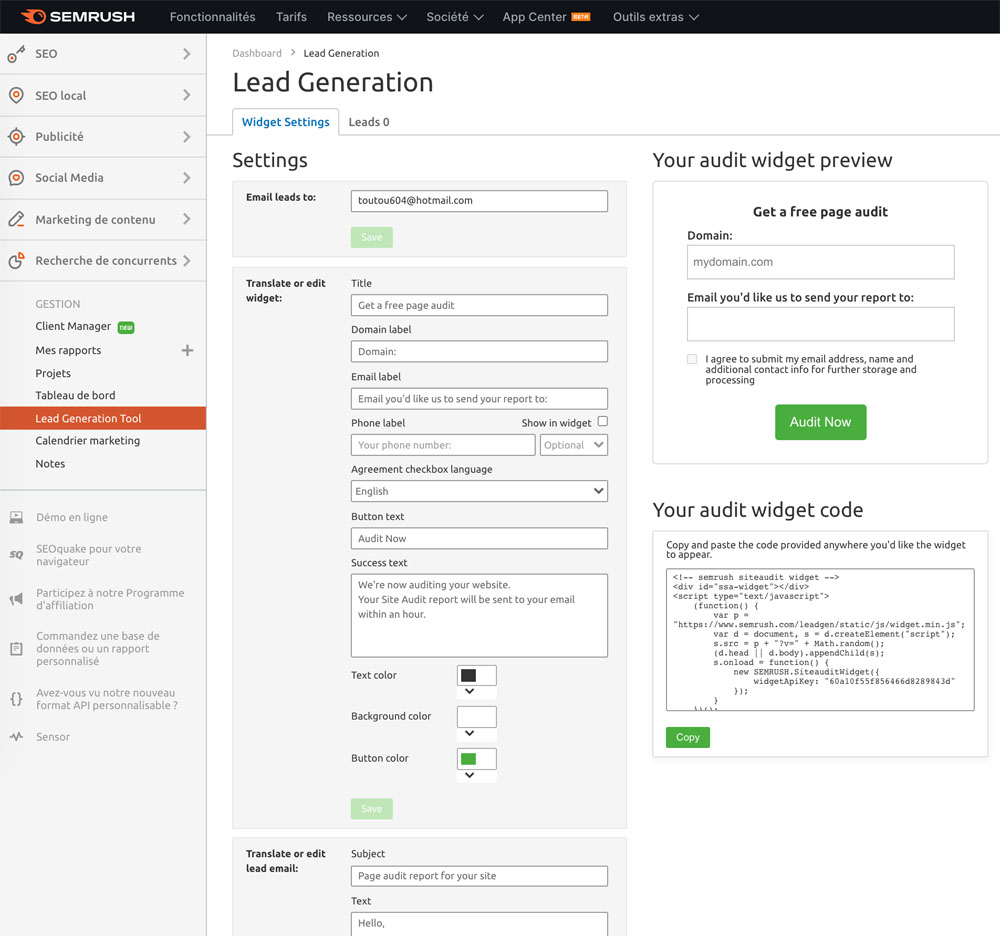Expand the SEO sidebar section chevron
The height and width of the screenshot is (936, 1000).
(x=186, y=54)
